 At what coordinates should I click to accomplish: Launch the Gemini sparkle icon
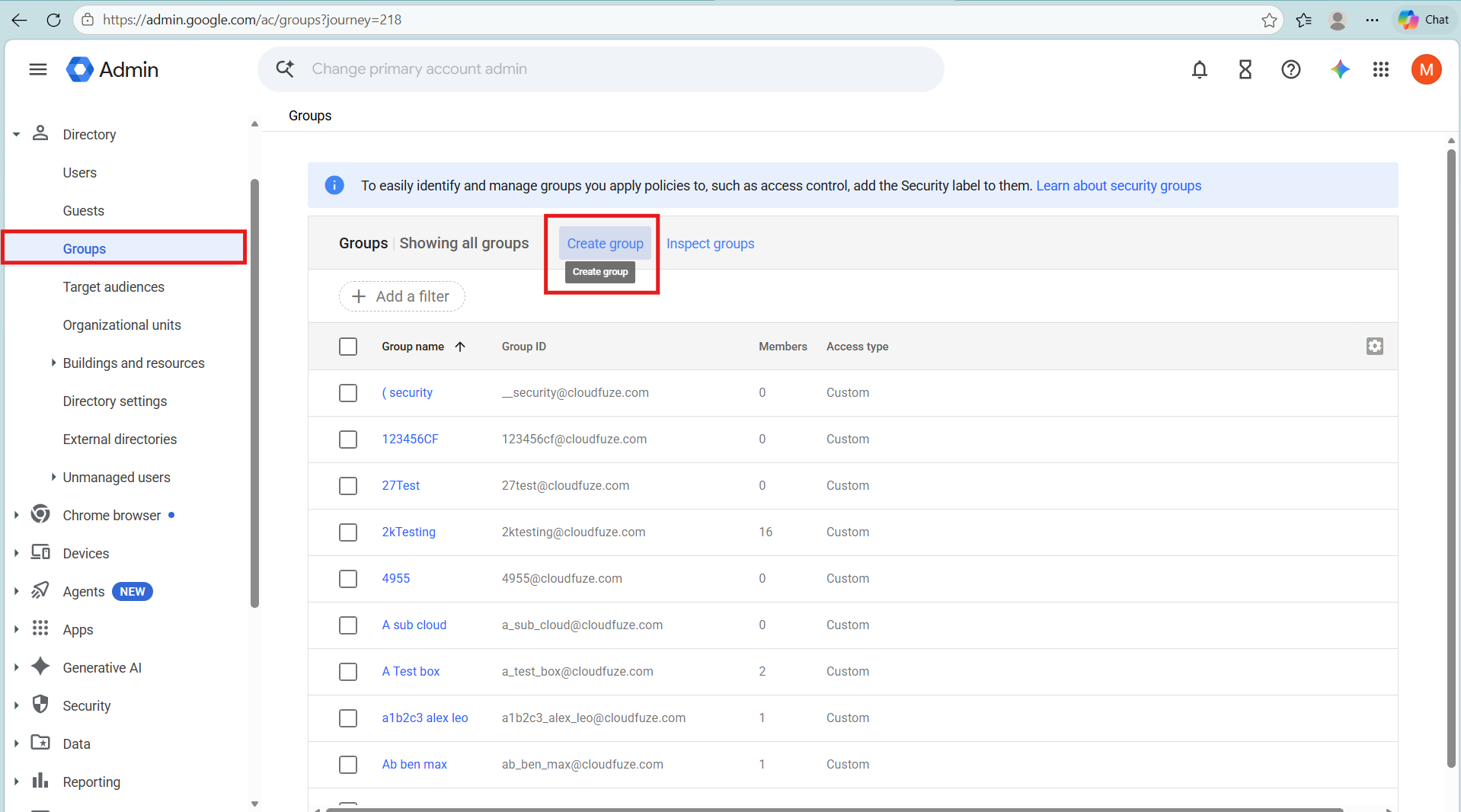coord(1340,69)
